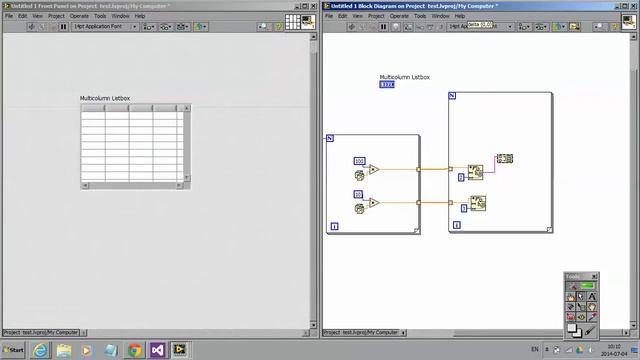The image size is (640, 360).
Task: Click Search icon in Front Panel toolbar
Action: tap(263, 27)
